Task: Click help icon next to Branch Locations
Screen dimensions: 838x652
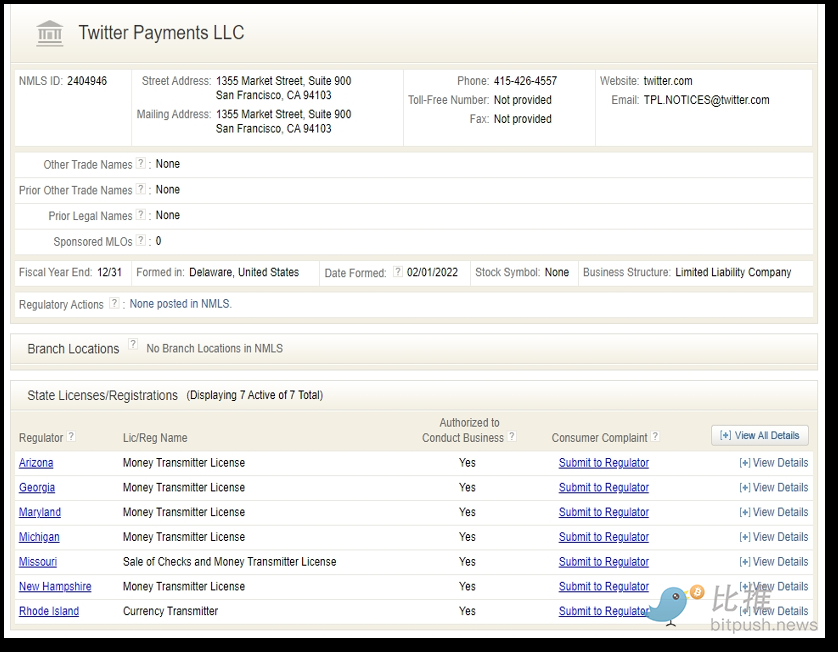Action: (133, 345)
